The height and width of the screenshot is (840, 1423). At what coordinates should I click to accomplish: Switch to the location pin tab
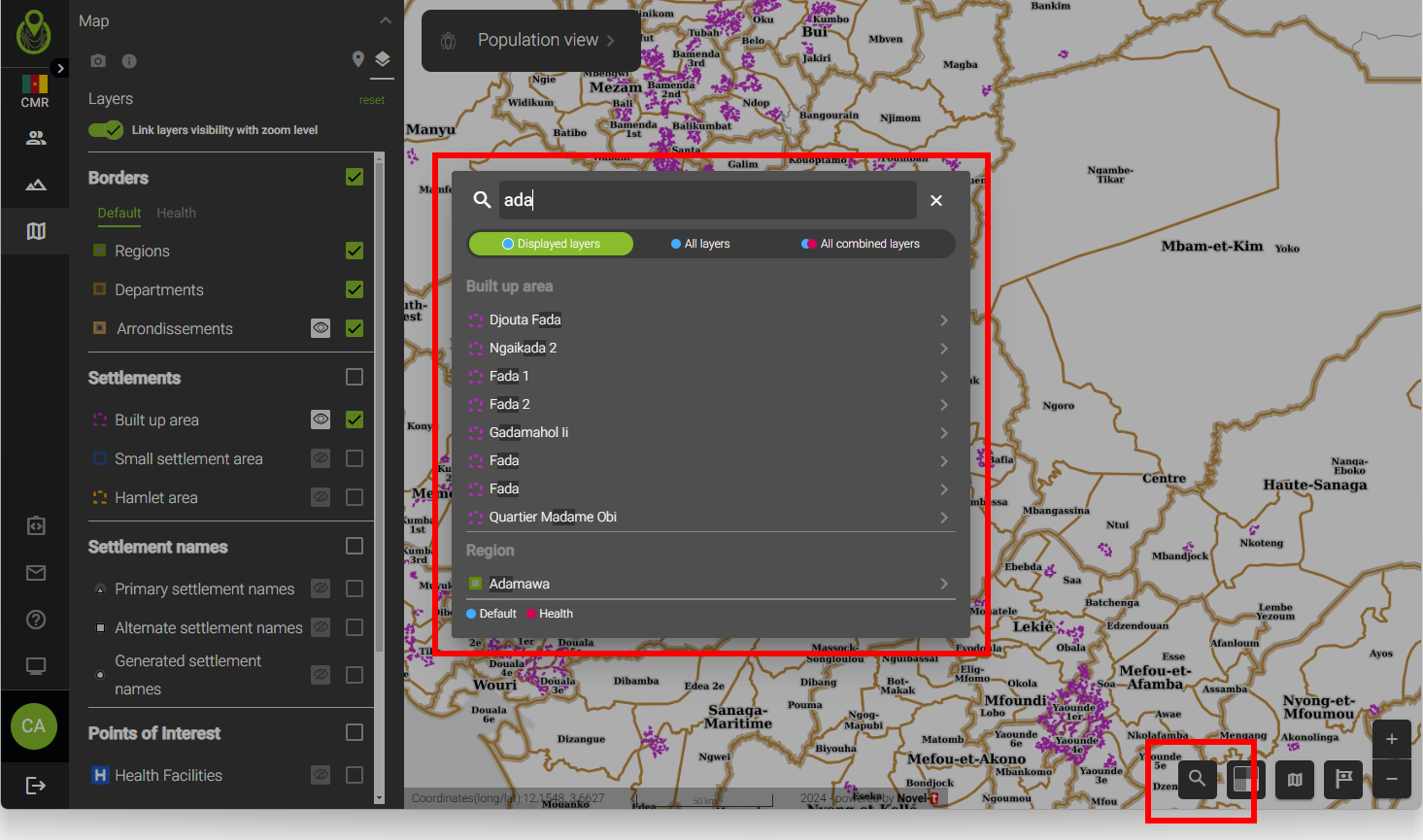coord(358,59)
